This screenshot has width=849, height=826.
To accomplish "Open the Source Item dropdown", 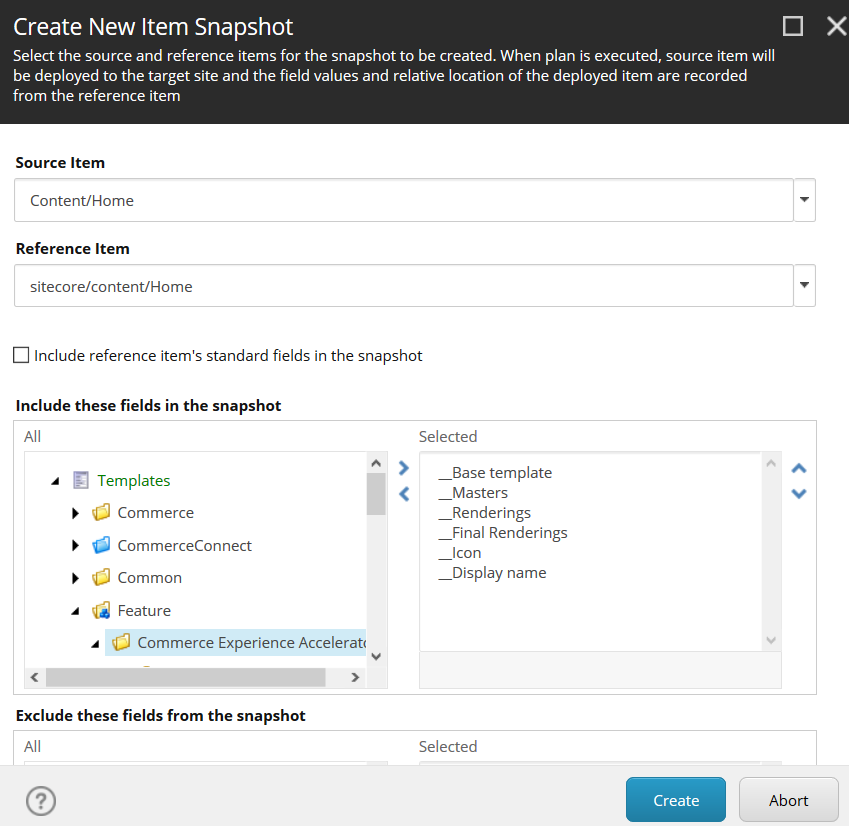I will pos(805,200).
